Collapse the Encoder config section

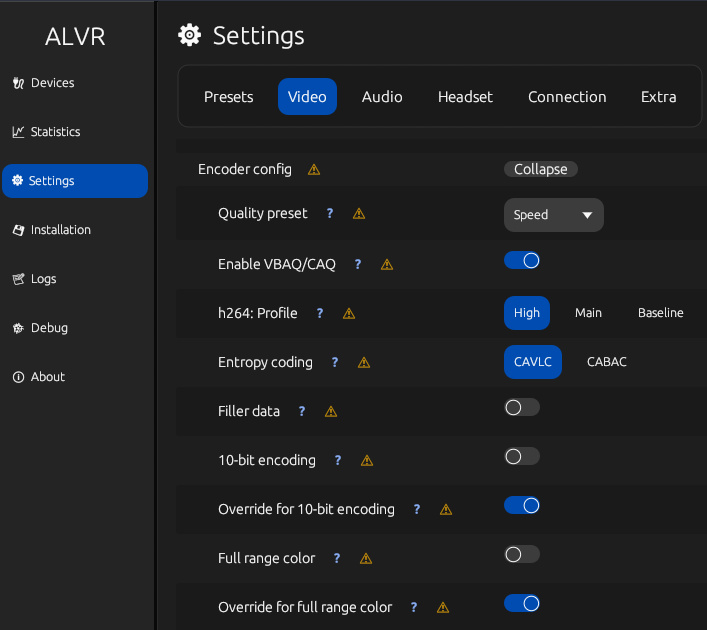point(541,169)
